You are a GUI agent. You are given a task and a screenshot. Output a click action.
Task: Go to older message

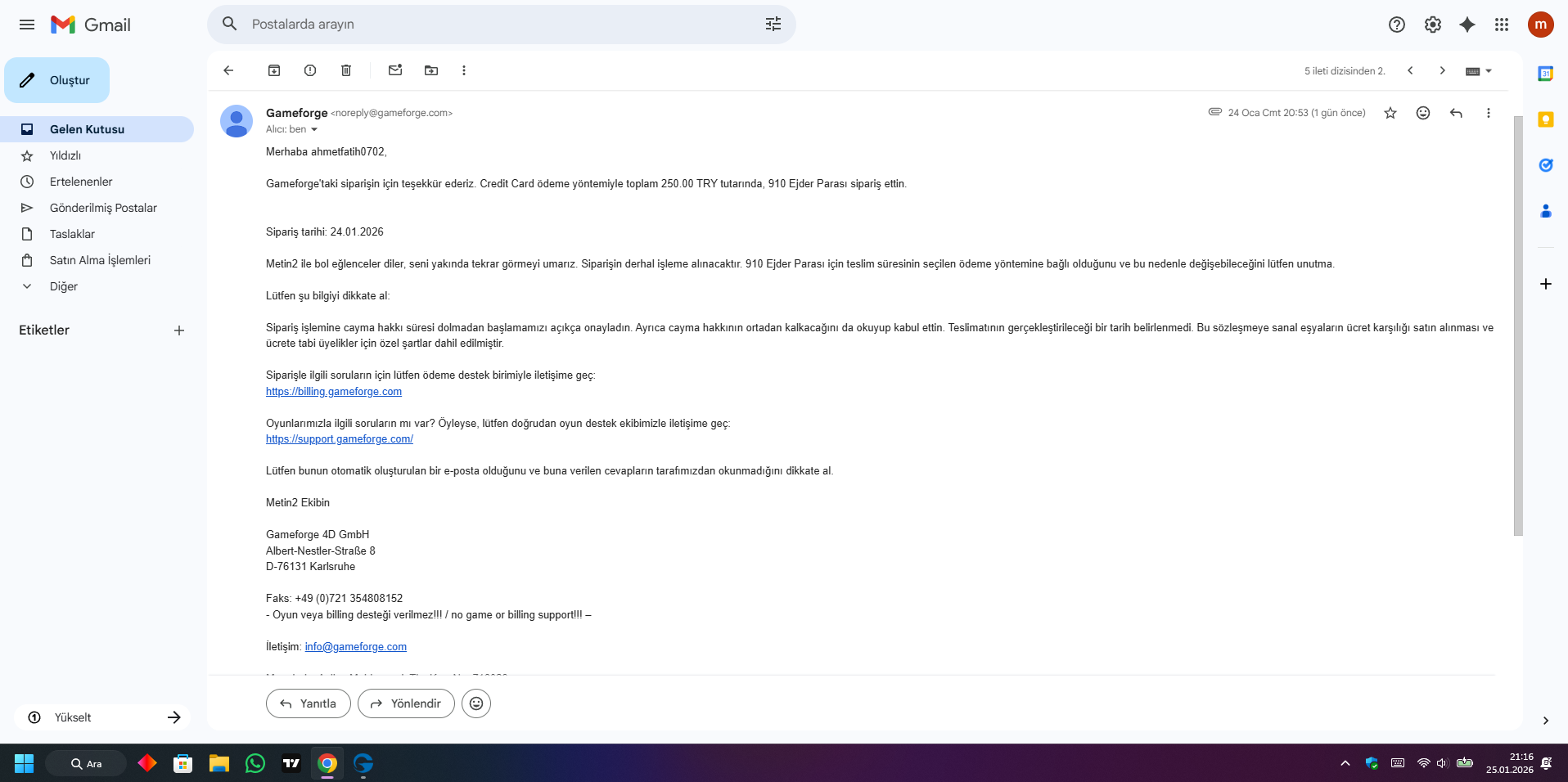(1443, 70)
